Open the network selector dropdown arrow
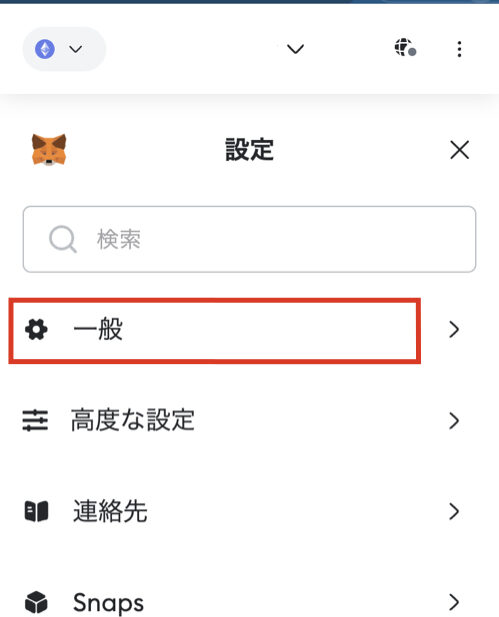499x617 pixels. (x=76, y=49)
